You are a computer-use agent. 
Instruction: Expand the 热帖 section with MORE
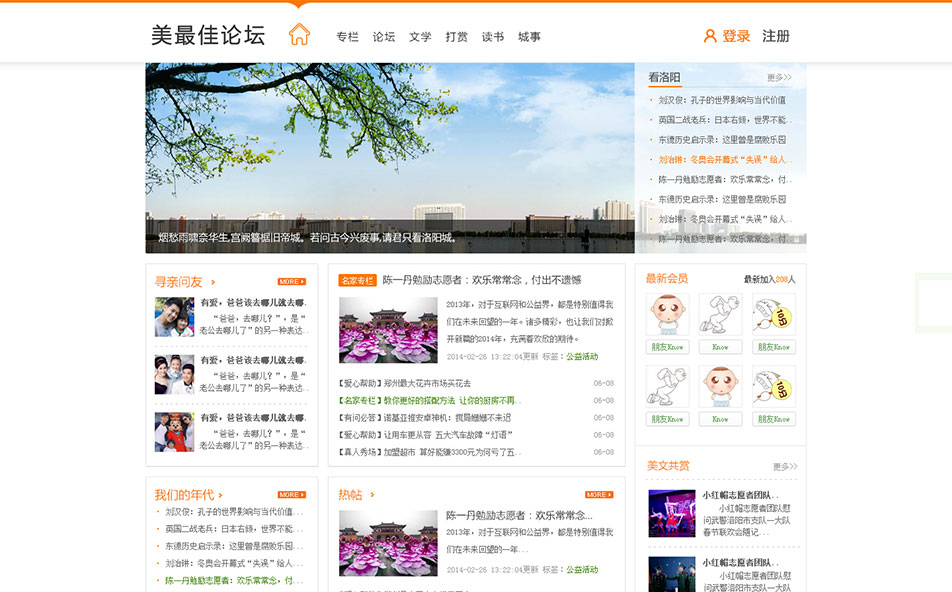click(x=598, y=495)
